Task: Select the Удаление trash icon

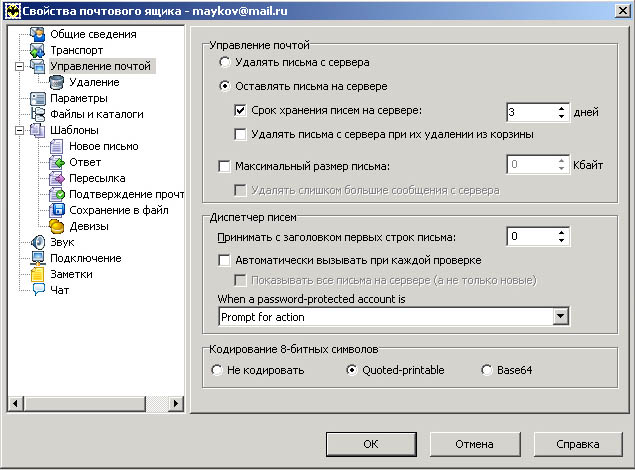Action: point(56,82)
